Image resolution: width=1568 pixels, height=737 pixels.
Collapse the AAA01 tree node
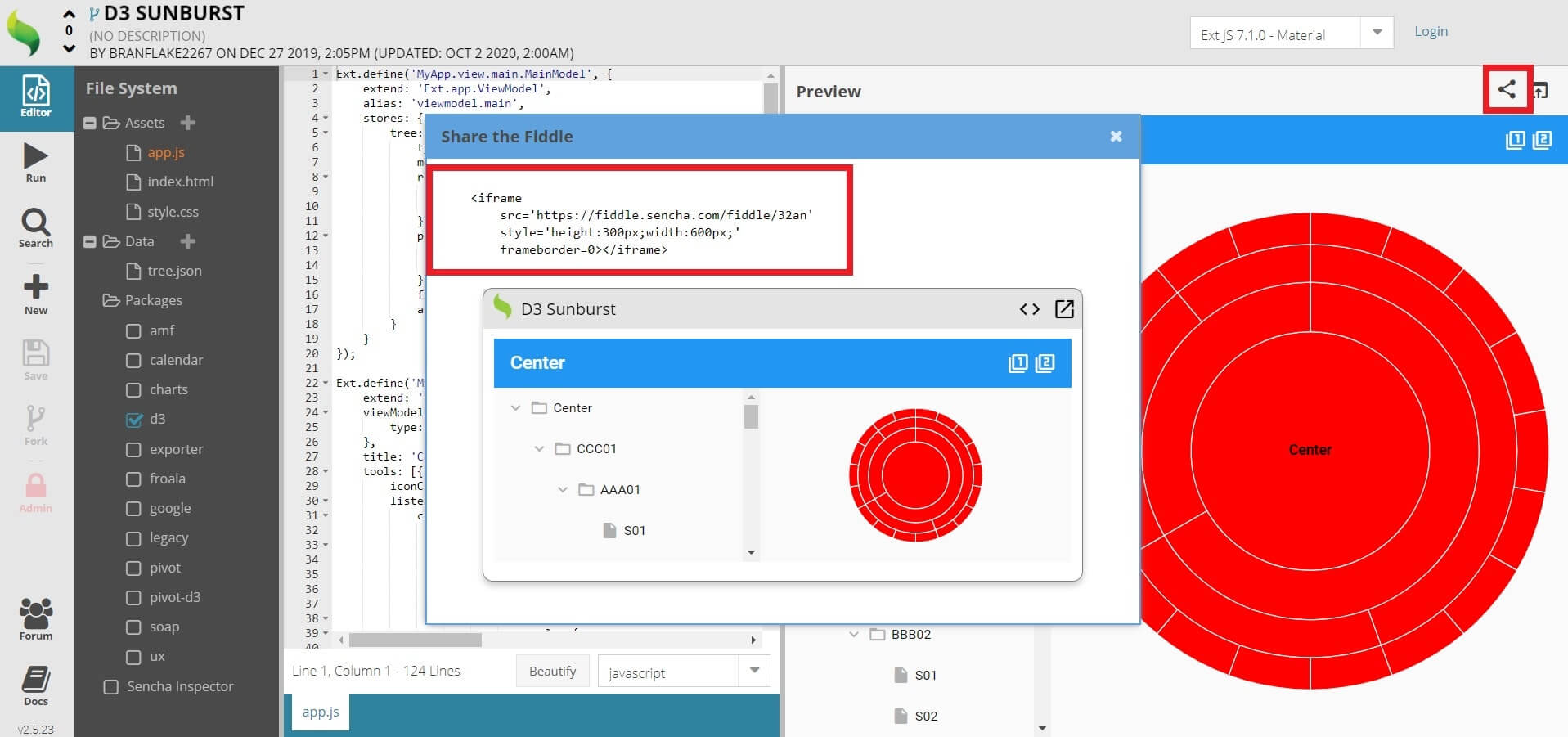tap(563, 489)
